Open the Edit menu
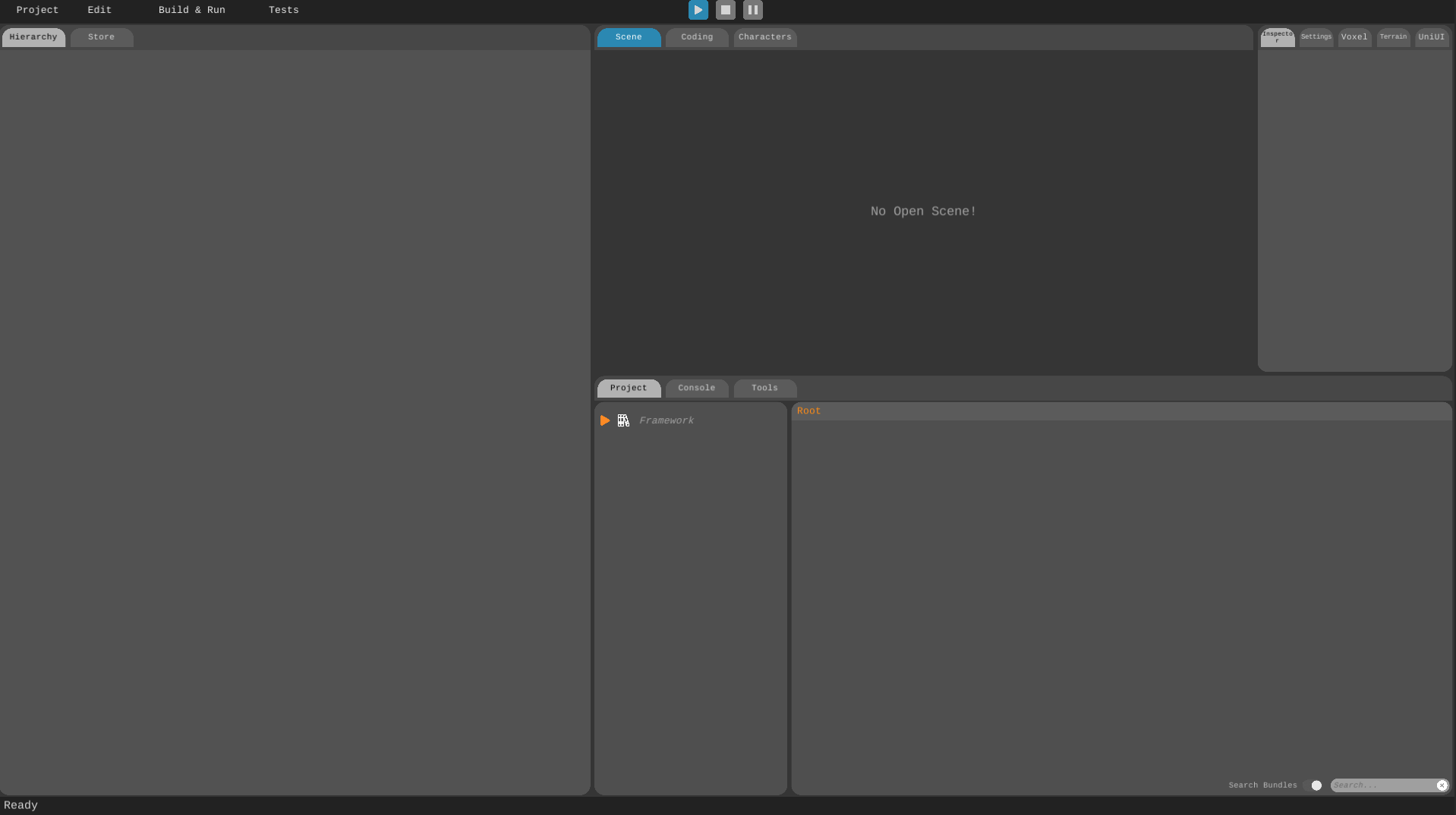1456x815 pixels. [x=99, y=10]
